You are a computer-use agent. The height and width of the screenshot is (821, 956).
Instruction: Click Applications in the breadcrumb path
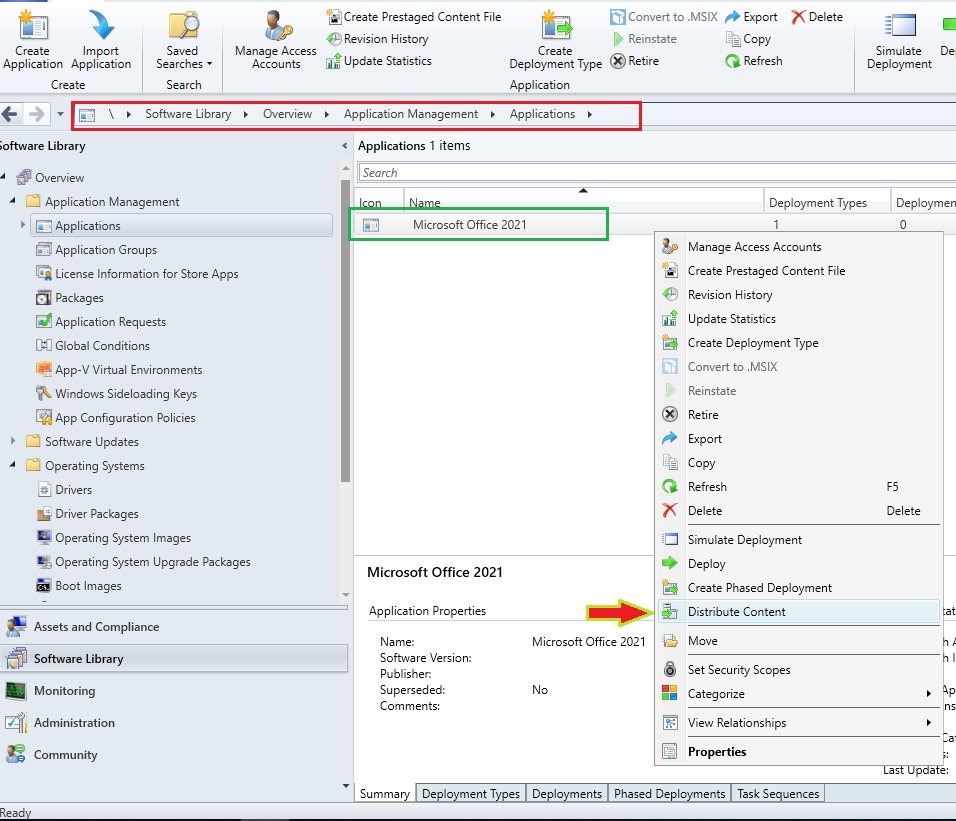[543, 114]
